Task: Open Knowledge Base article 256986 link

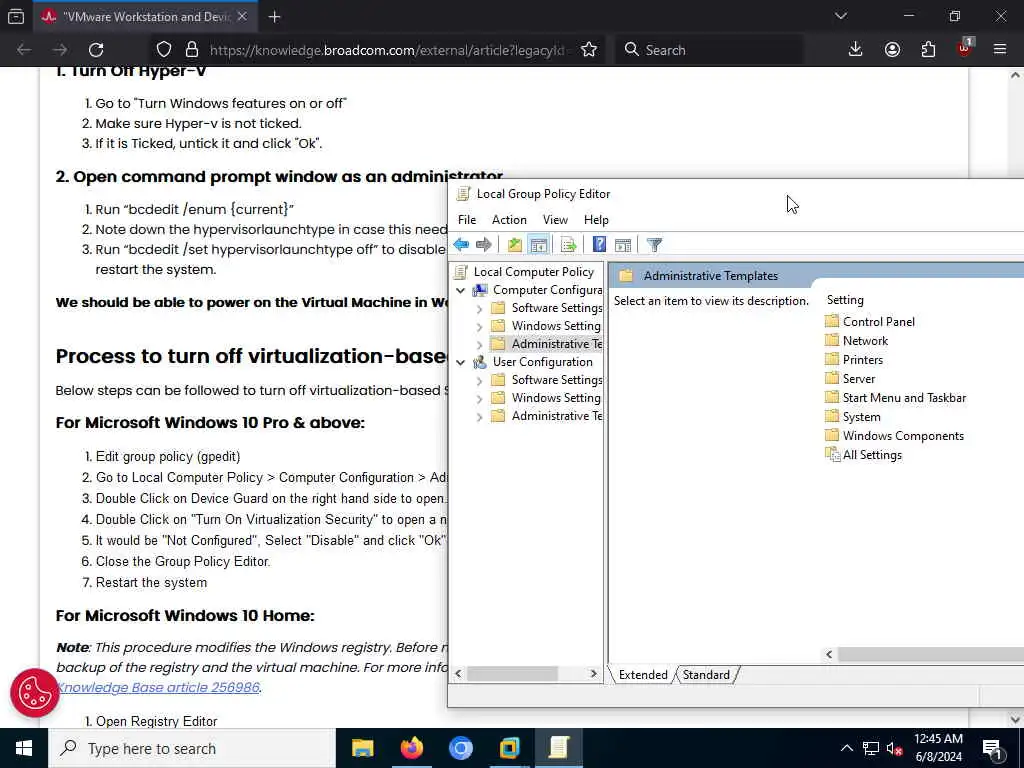Action: coord(158,687)
